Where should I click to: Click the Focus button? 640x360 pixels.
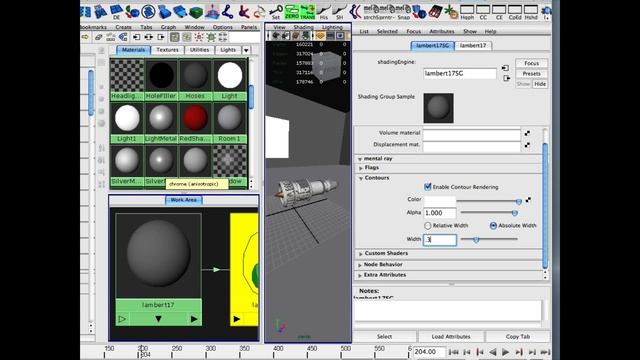(531, 63)
